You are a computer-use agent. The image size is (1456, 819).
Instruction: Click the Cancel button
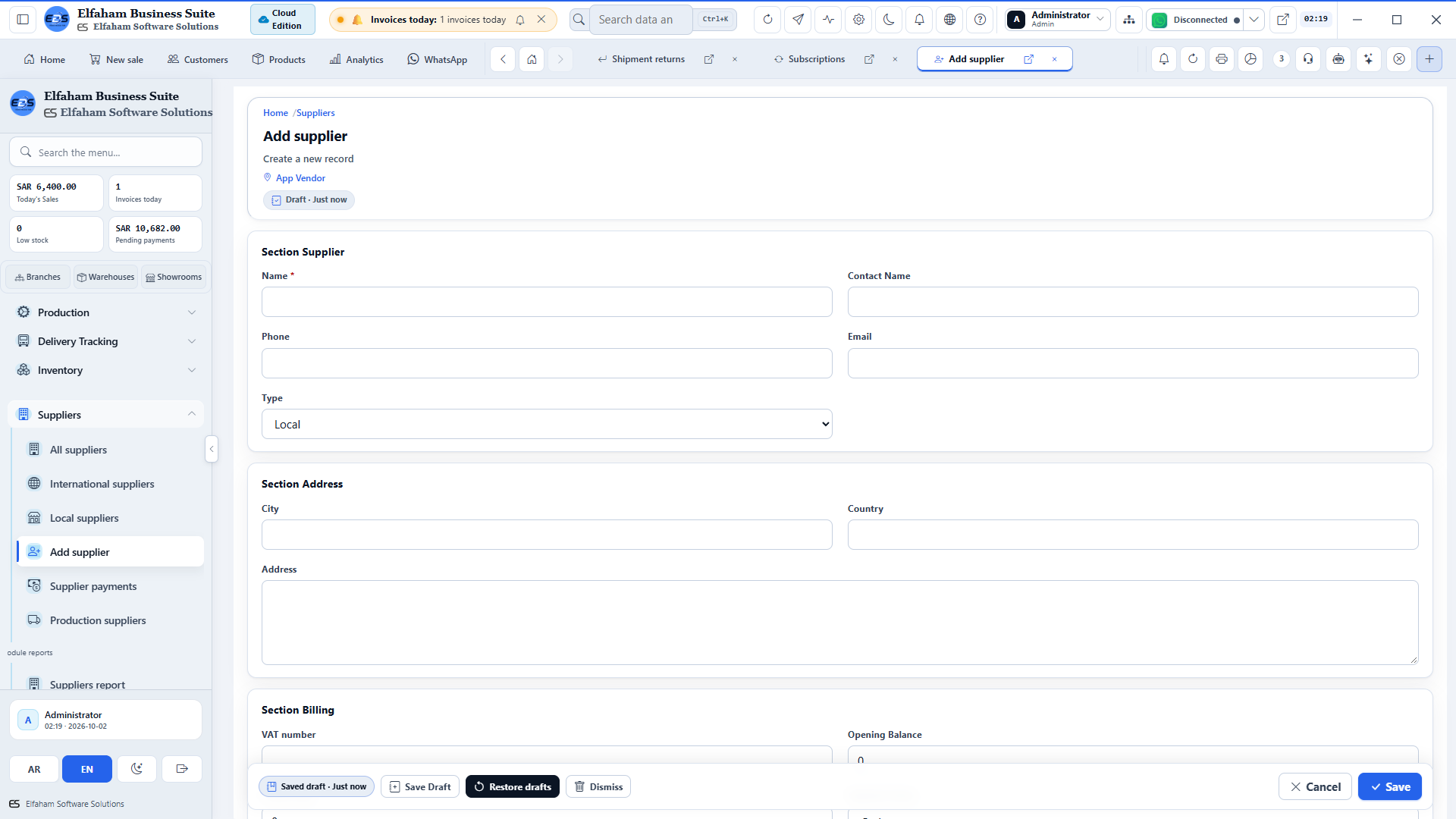tap(1315, 786)
